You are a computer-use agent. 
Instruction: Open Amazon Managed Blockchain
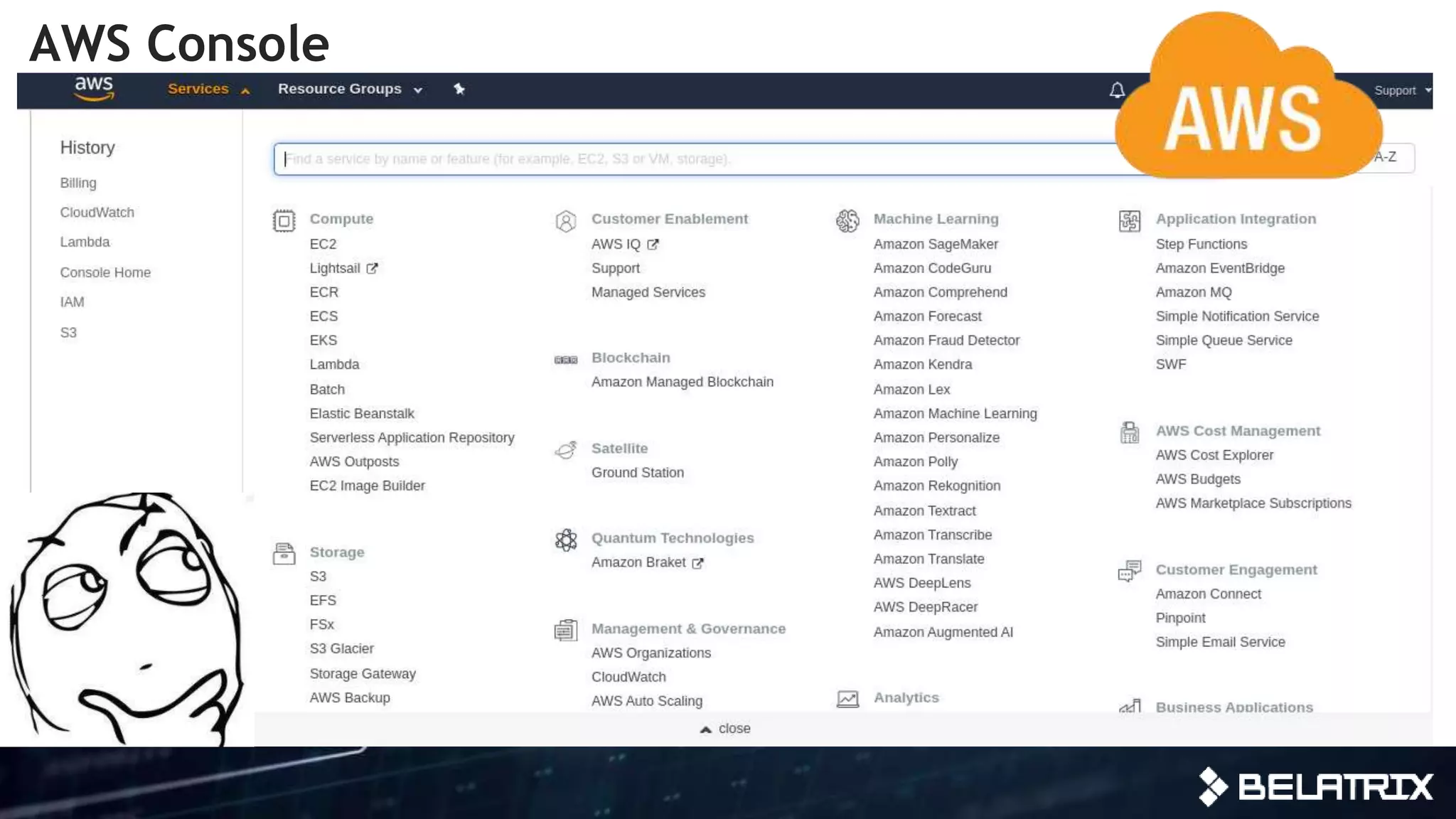pos(682,382)
